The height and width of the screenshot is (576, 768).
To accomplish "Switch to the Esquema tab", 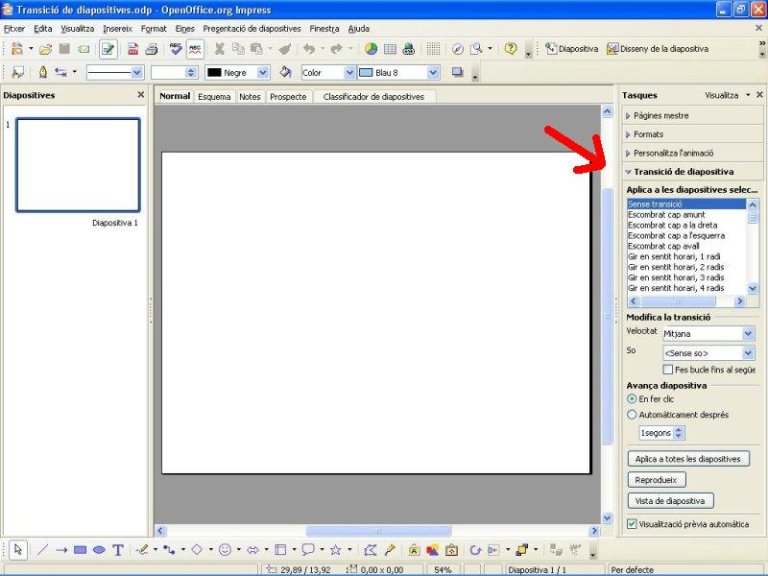I will click(214, 97).
